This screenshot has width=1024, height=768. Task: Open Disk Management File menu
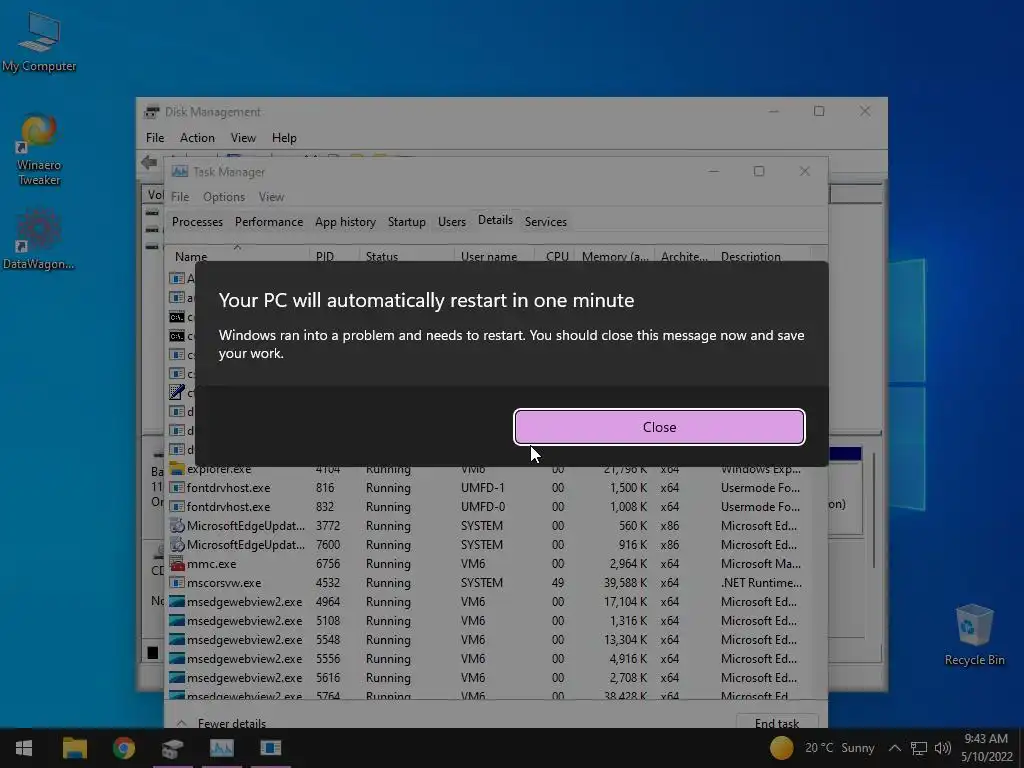(155, 138)
